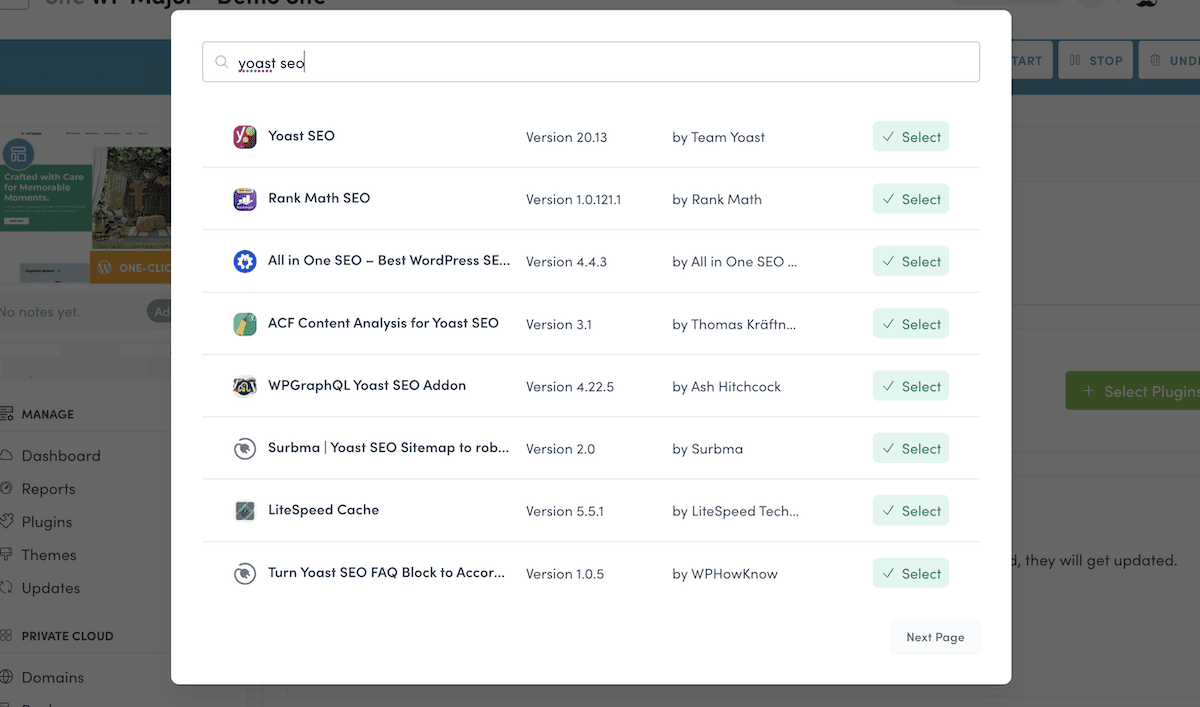Click the Version 4.4.3 text
This screenshot has height=707, width=1200.
(x=566, y=261)
